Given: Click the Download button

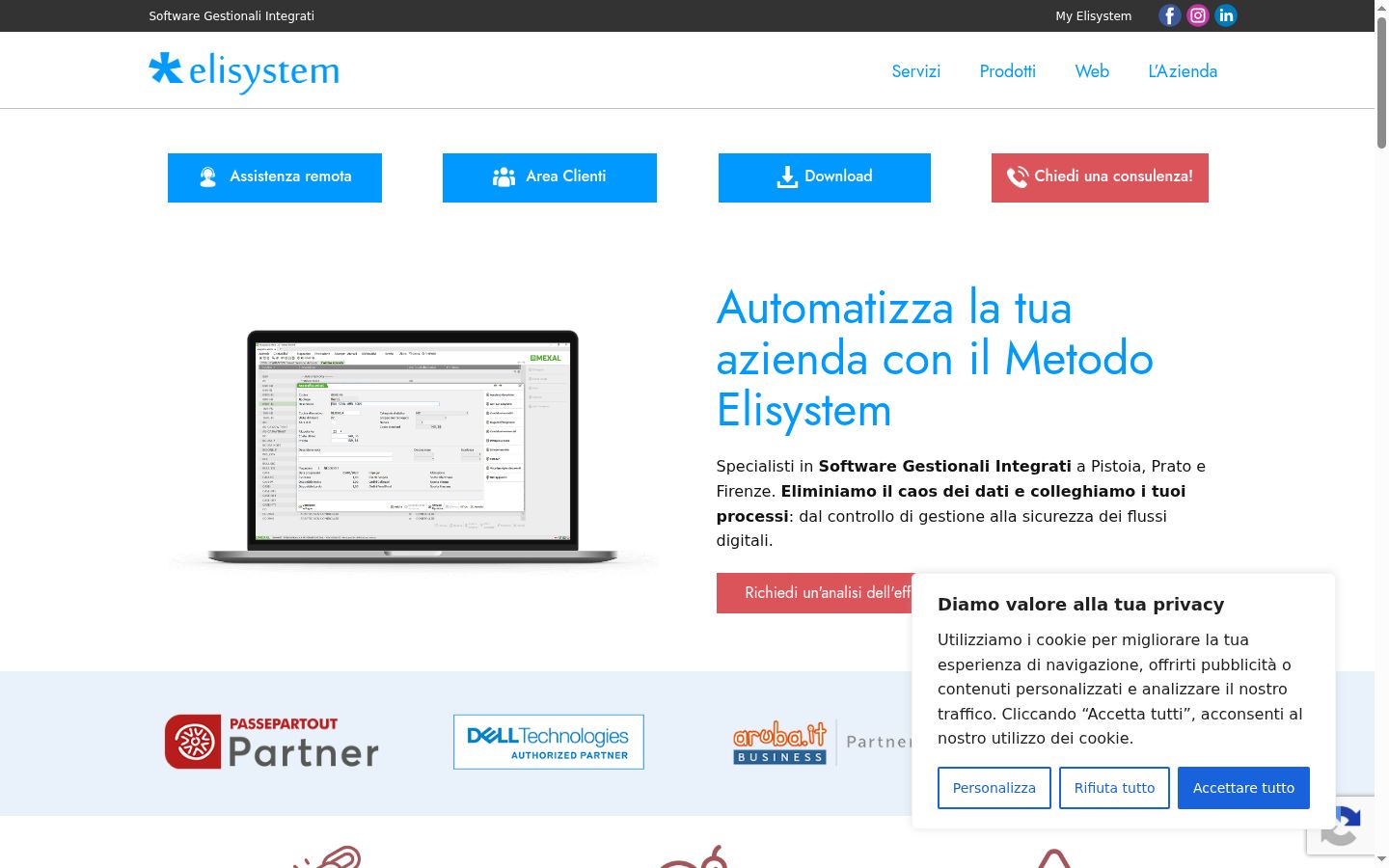Looking at the screenshot, I should coord(825,177).
